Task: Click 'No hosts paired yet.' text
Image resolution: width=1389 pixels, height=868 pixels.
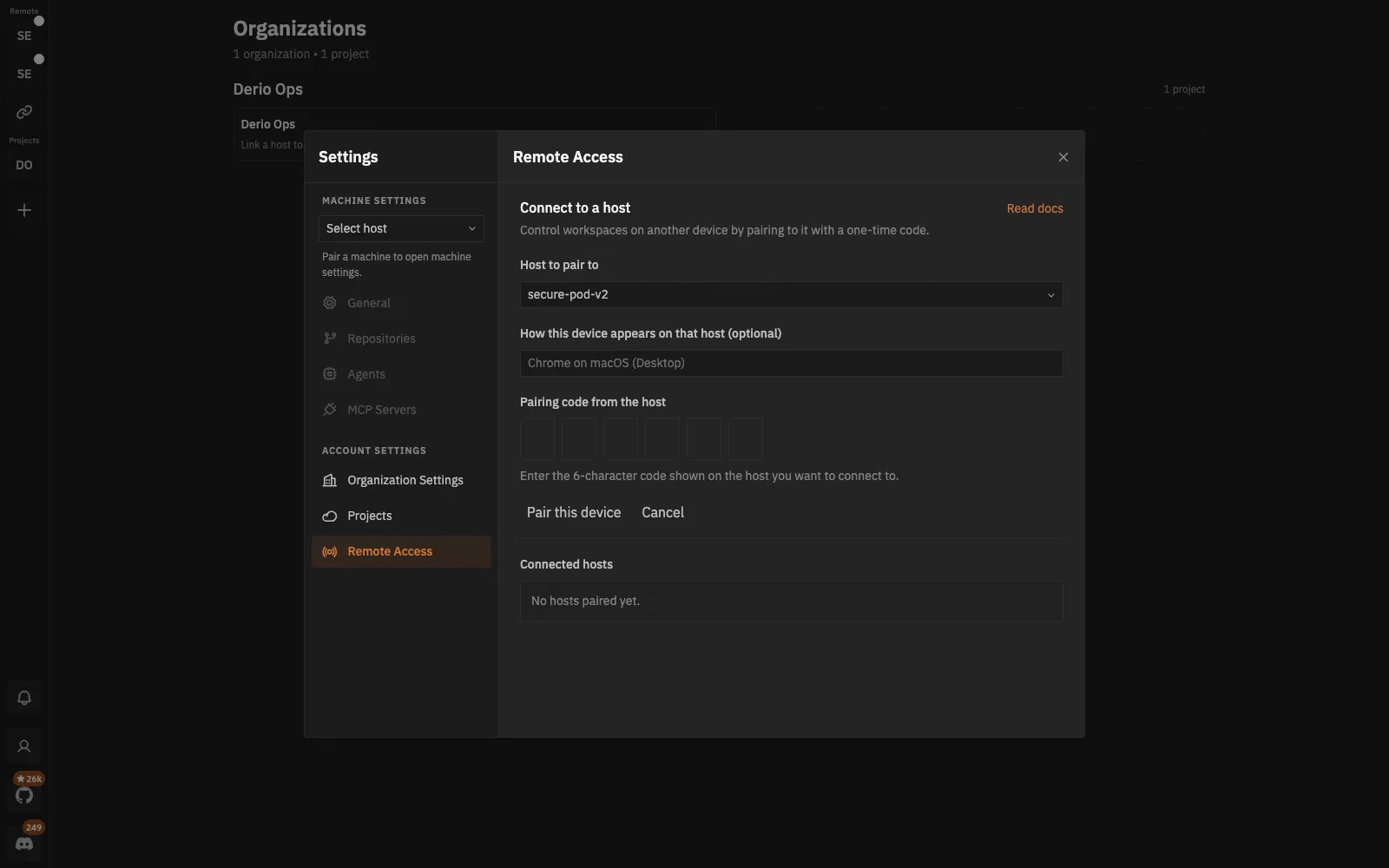Action: [585, 601]
